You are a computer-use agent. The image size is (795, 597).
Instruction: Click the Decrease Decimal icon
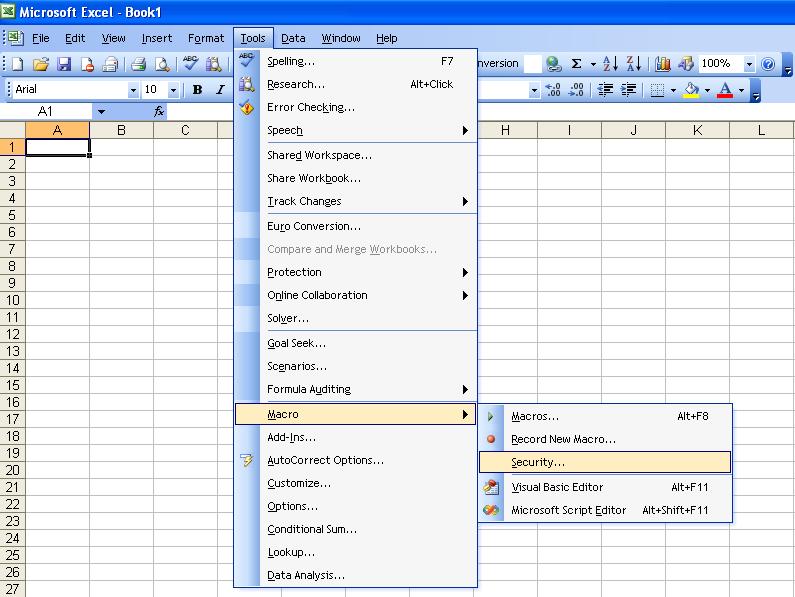pos(576,90)
